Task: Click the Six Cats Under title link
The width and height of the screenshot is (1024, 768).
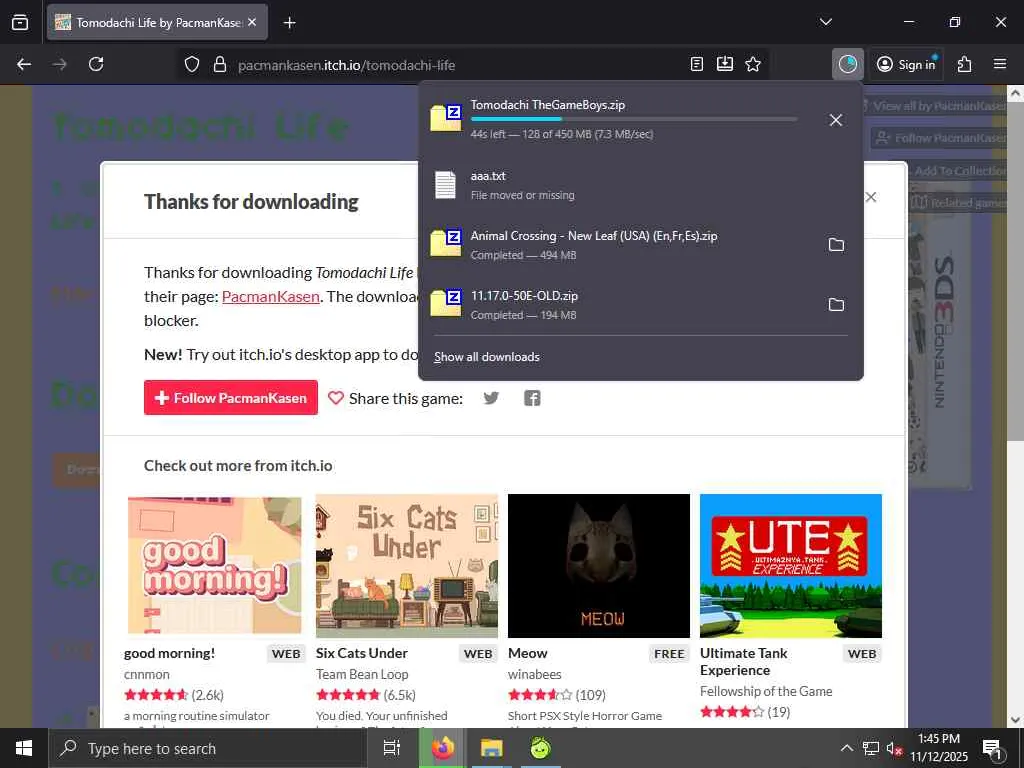Action: click(362, 653)
